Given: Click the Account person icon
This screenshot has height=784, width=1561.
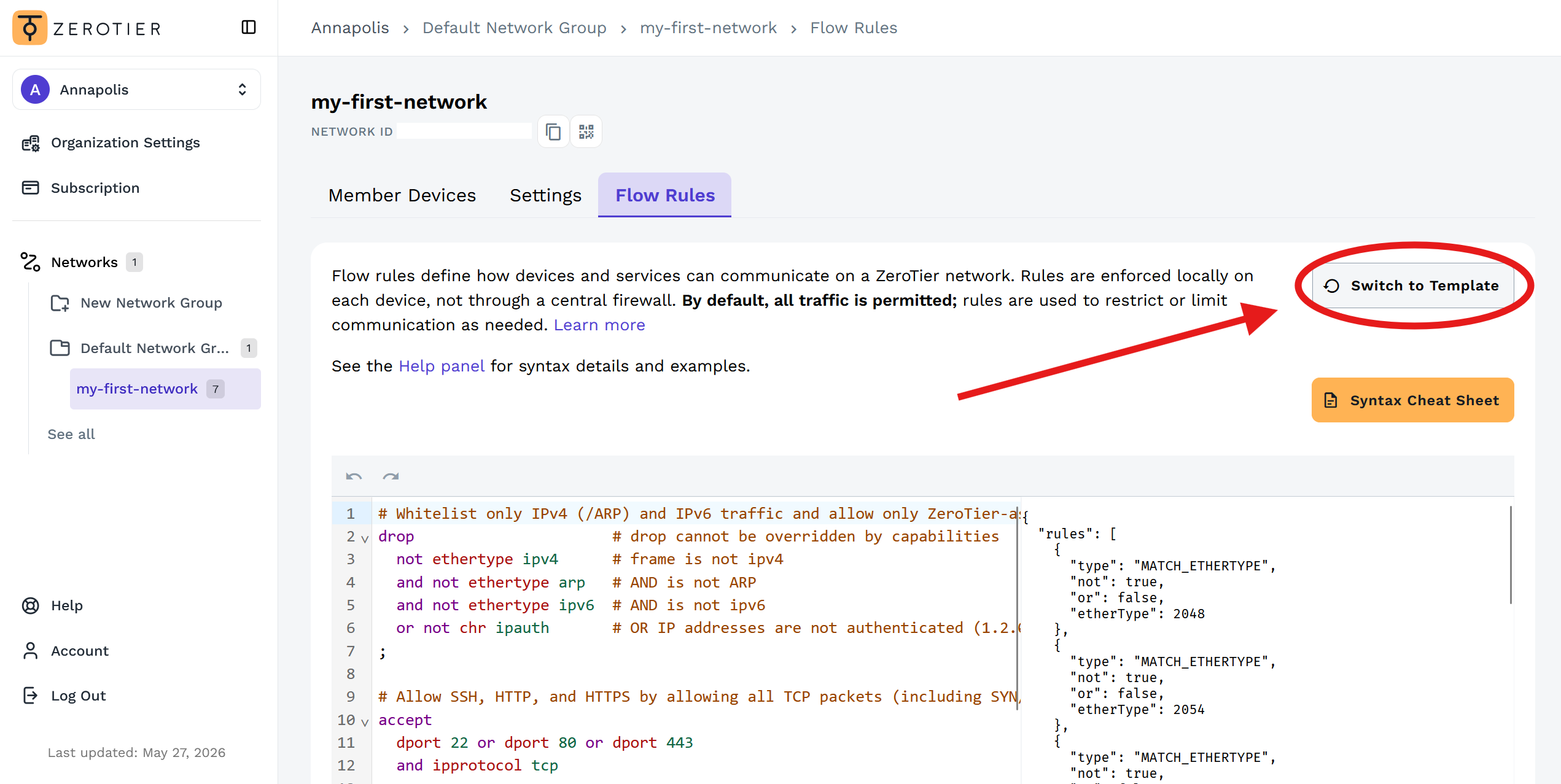Looking at the screenshot, I should (30, 651).
